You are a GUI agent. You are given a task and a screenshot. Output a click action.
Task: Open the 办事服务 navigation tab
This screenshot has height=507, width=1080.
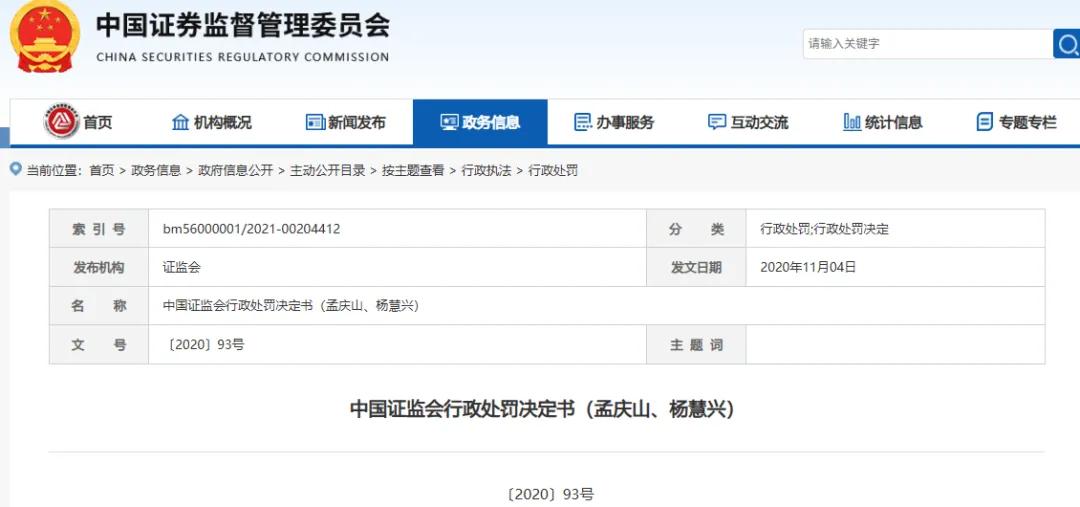coord(614,123)
